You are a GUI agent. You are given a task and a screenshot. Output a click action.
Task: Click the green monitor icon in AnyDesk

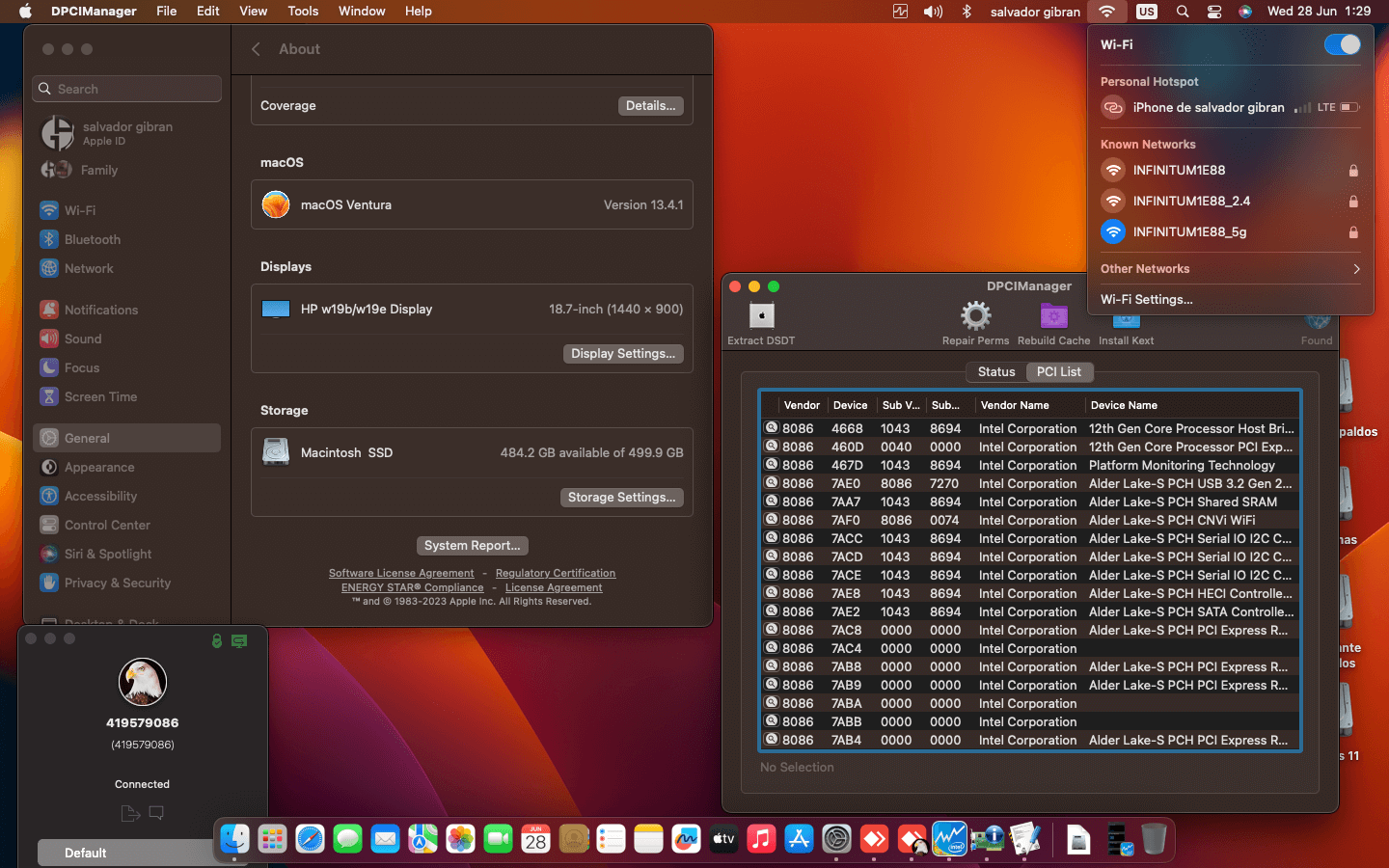tap(239, 640)
